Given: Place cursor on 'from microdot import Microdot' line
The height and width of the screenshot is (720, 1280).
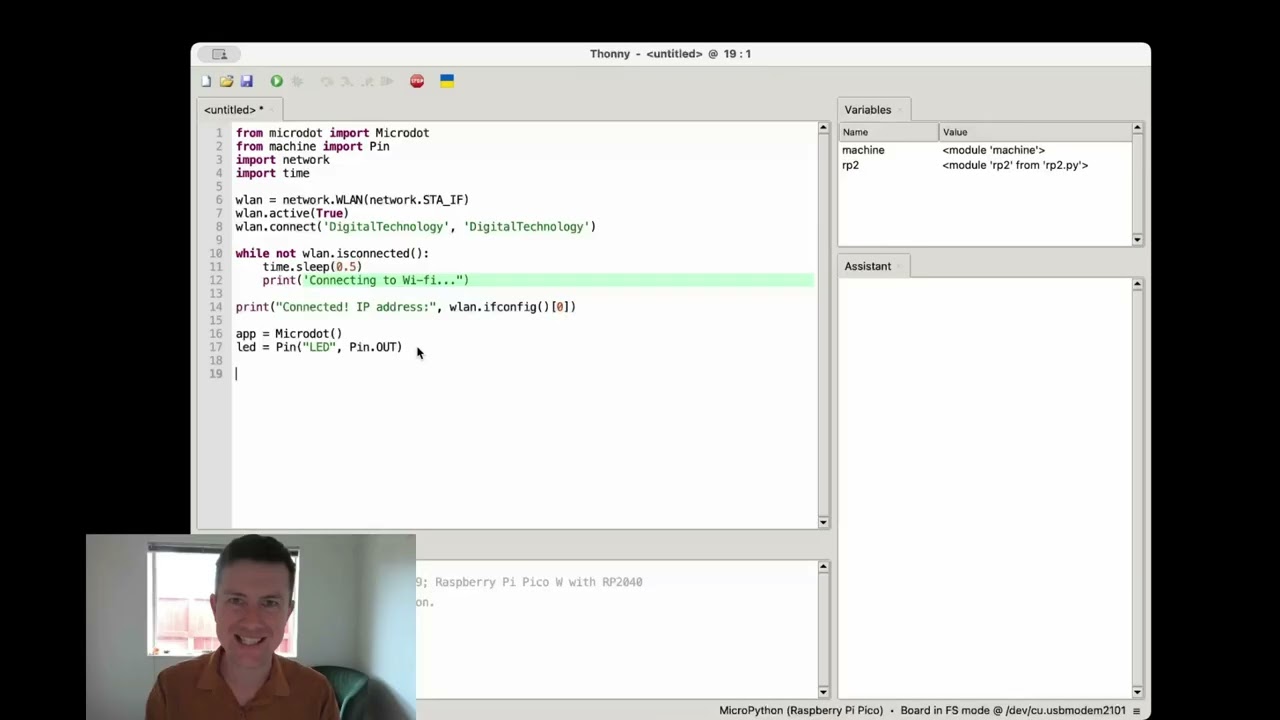Looking at the screenshot, I should [332, 133].
